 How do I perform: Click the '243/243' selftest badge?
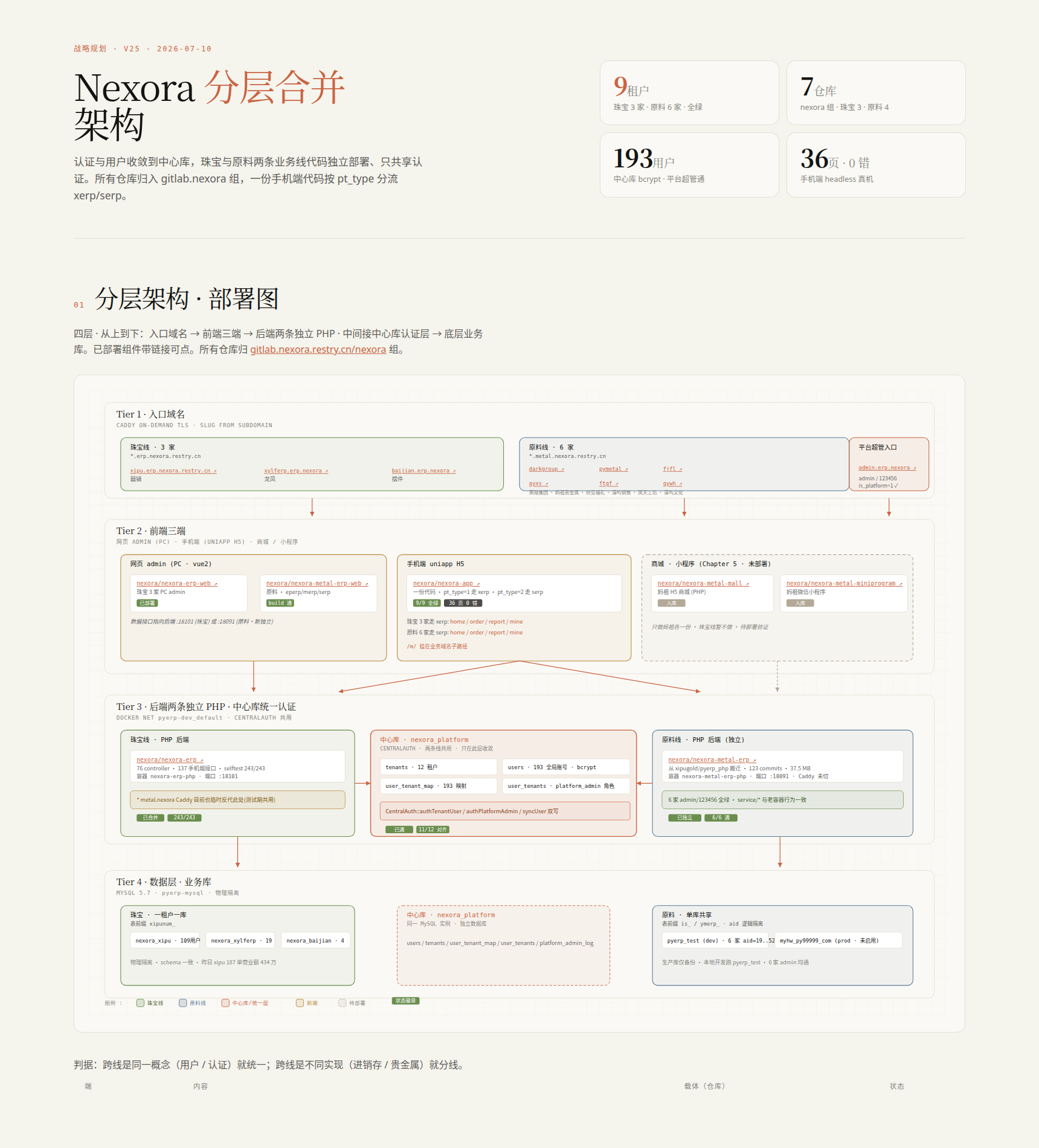click(x=184, y=817)
